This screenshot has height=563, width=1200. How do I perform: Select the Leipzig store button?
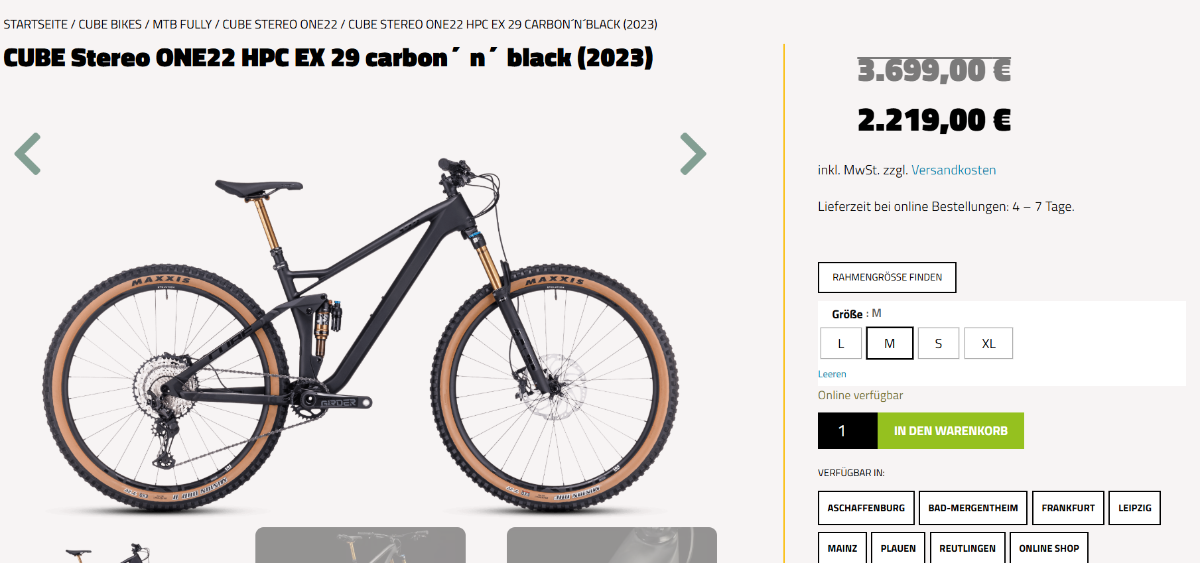pyautogui.click(x=1135, y=508)
